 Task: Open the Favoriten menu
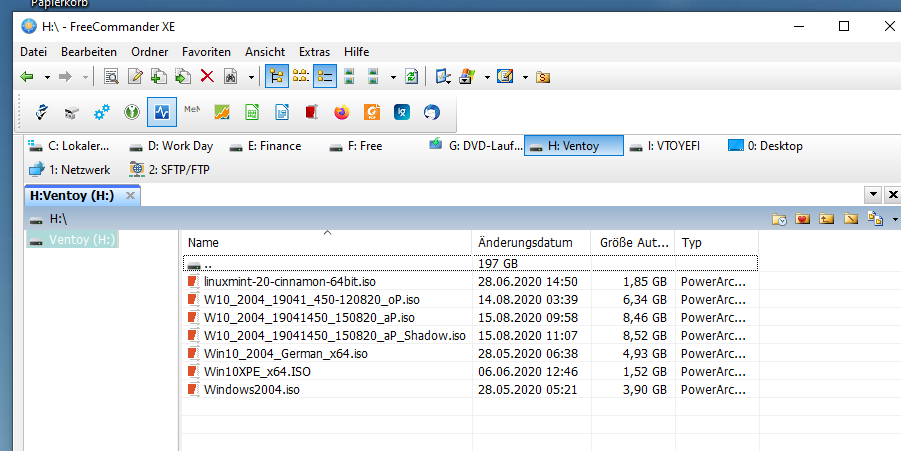[206, 52]
